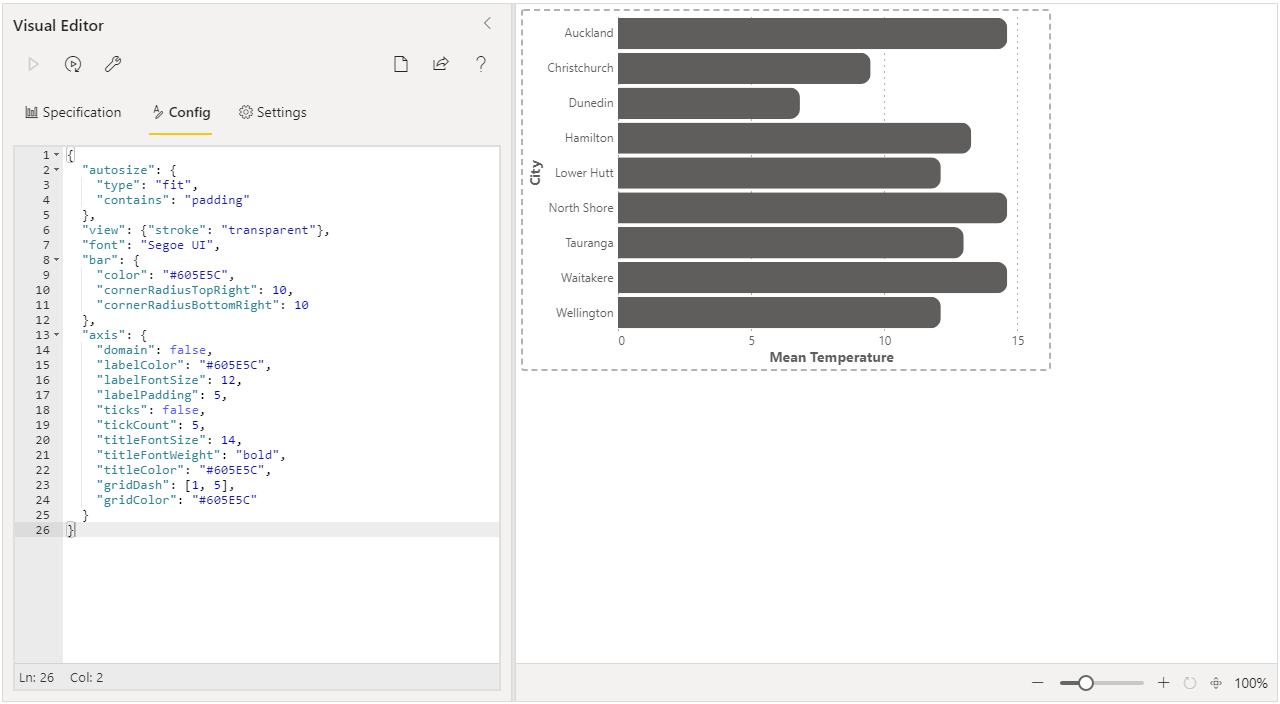This screenshot has height=704, width=1280.
Task: Toggle the auto-apply circular play icon
Action: tap(73, 64)
